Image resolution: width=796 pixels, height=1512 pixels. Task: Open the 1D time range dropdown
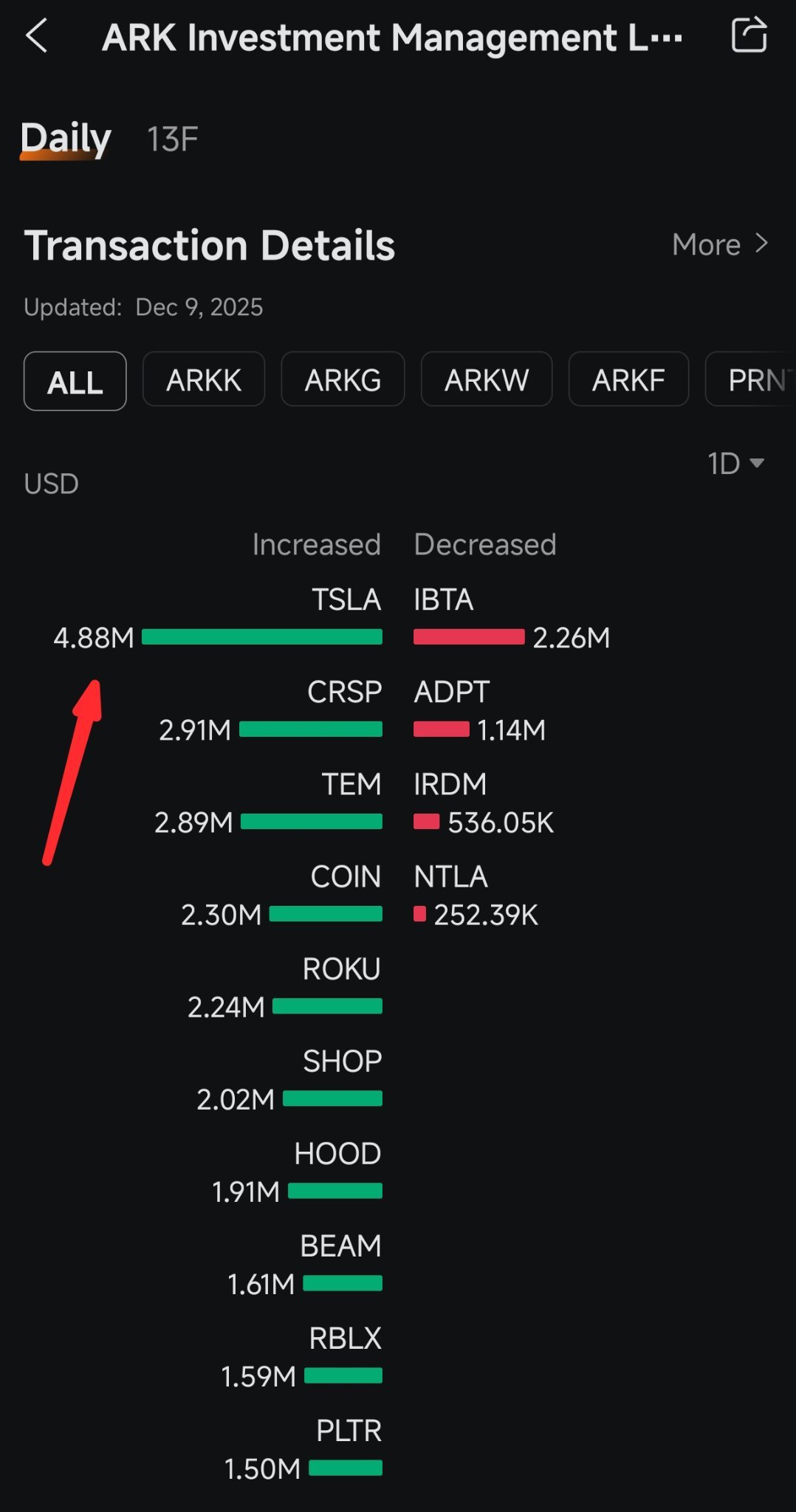(735, 464)
